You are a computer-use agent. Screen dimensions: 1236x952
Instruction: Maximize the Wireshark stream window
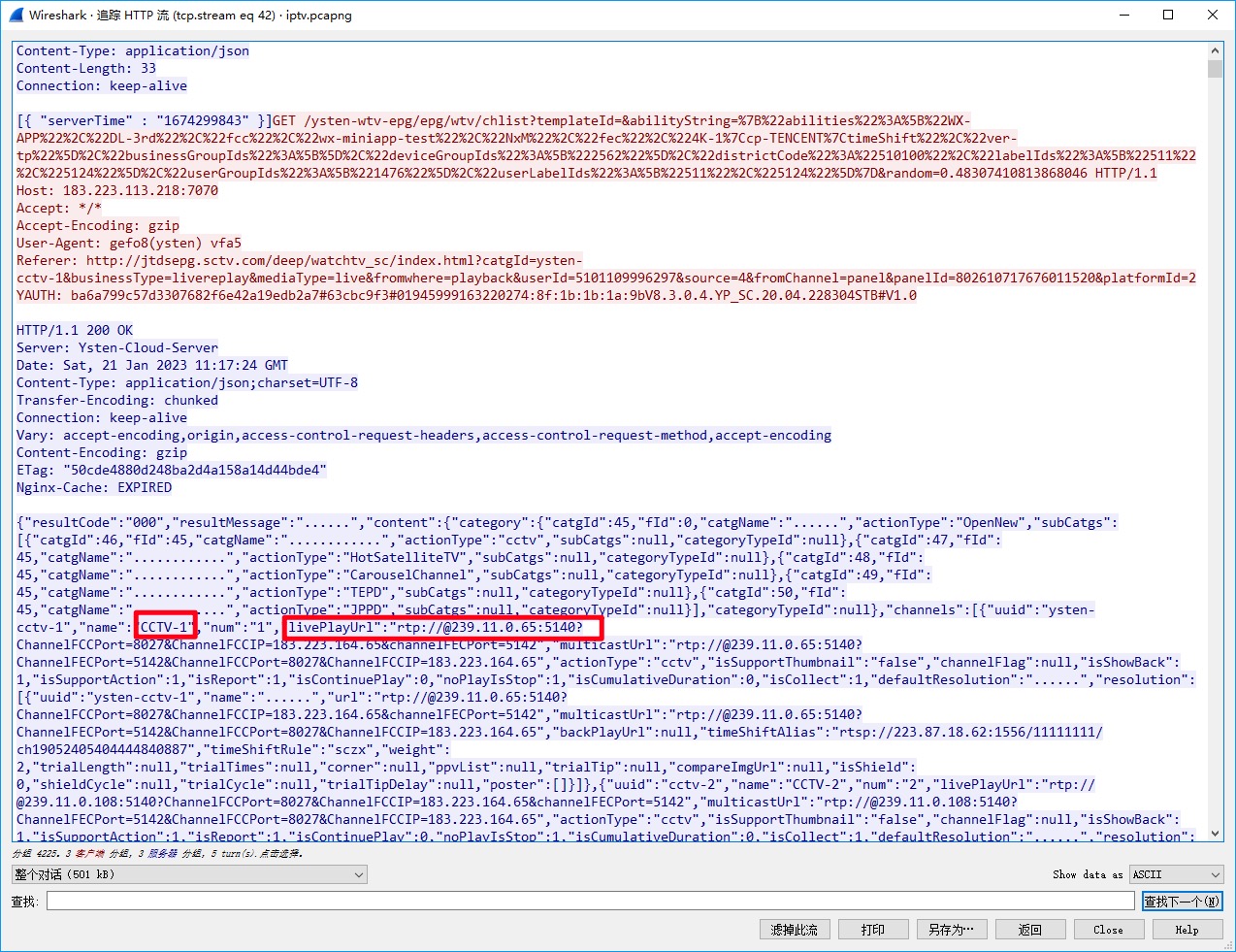(x=1168, y=15)
